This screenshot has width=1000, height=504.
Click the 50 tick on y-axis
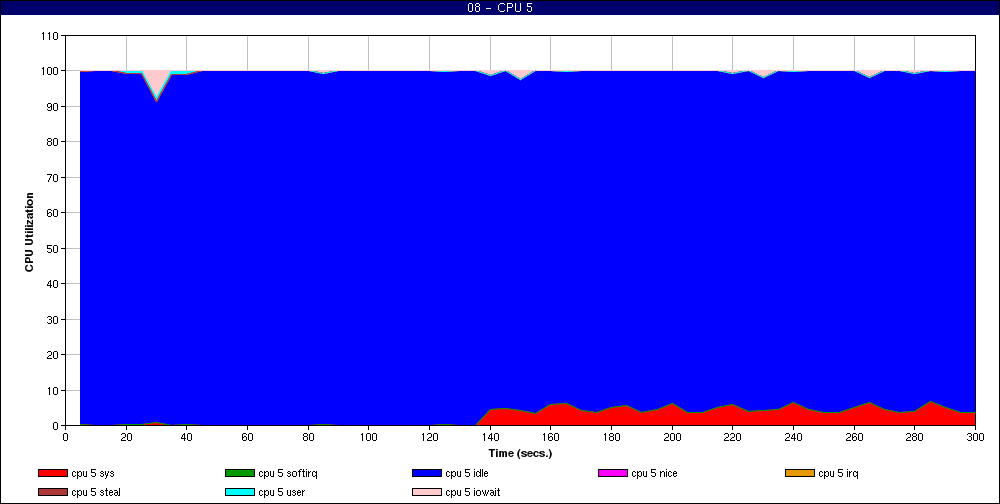point(53,248)
